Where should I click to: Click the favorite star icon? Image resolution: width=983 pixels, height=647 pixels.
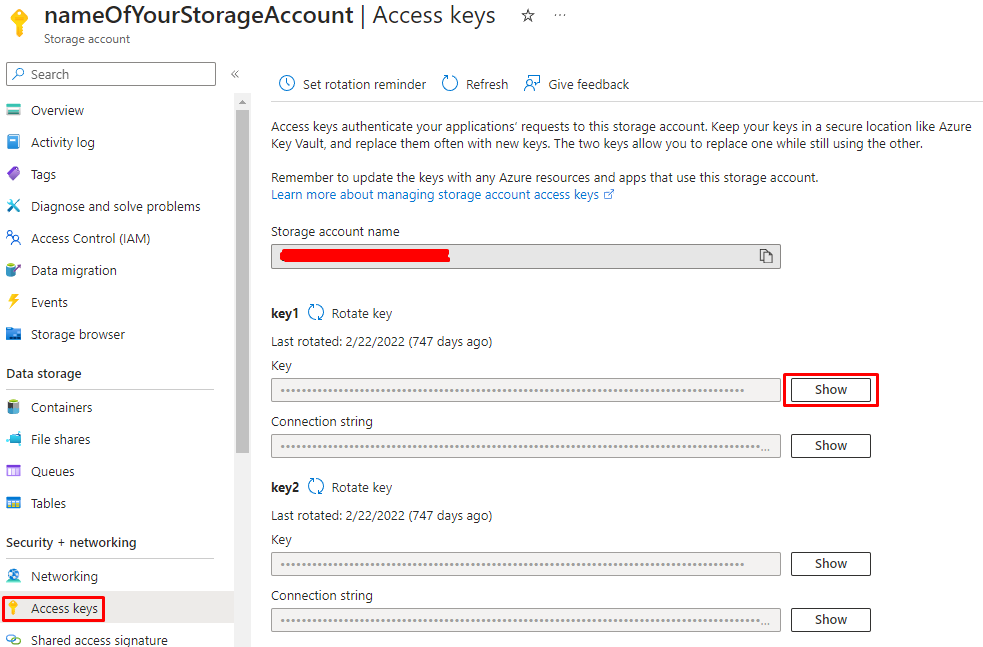point(528,16)
